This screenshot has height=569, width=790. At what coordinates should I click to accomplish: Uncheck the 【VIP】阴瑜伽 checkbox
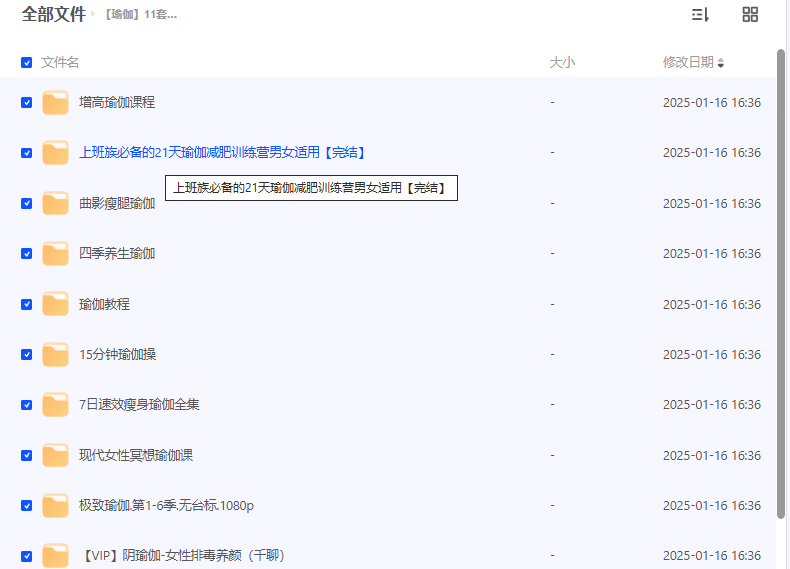tap(27, 556)
